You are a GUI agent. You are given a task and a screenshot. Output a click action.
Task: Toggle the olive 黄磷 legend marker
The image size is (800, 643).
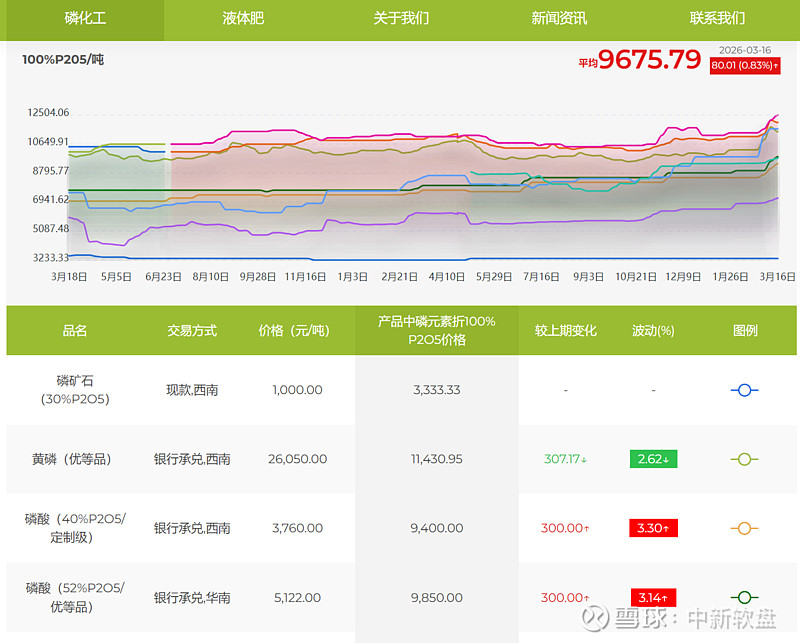(x=744, y=459)
